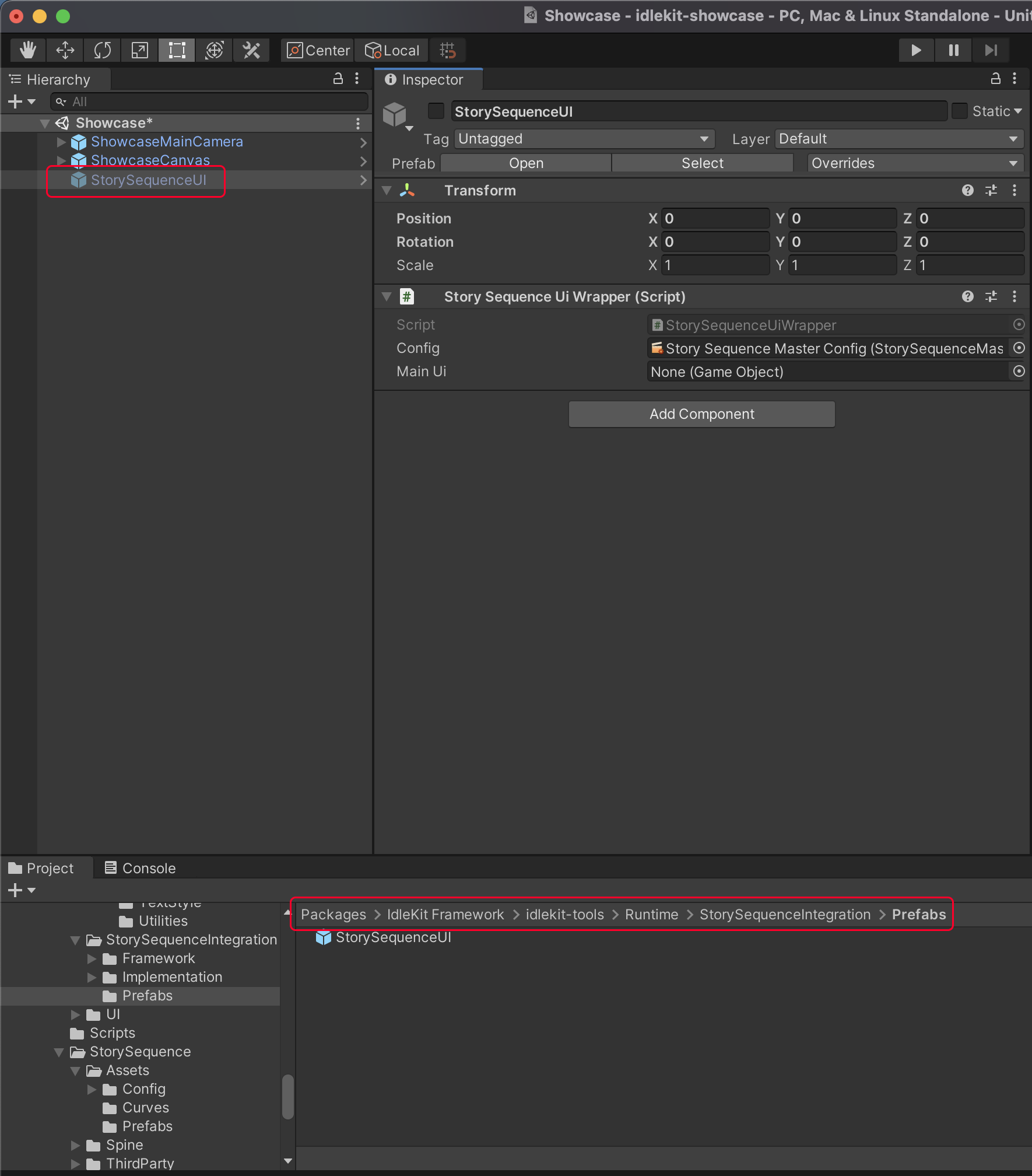Advance one frame with Step button
Screen dimensions: 1032x1176
[x=991, y=51]
